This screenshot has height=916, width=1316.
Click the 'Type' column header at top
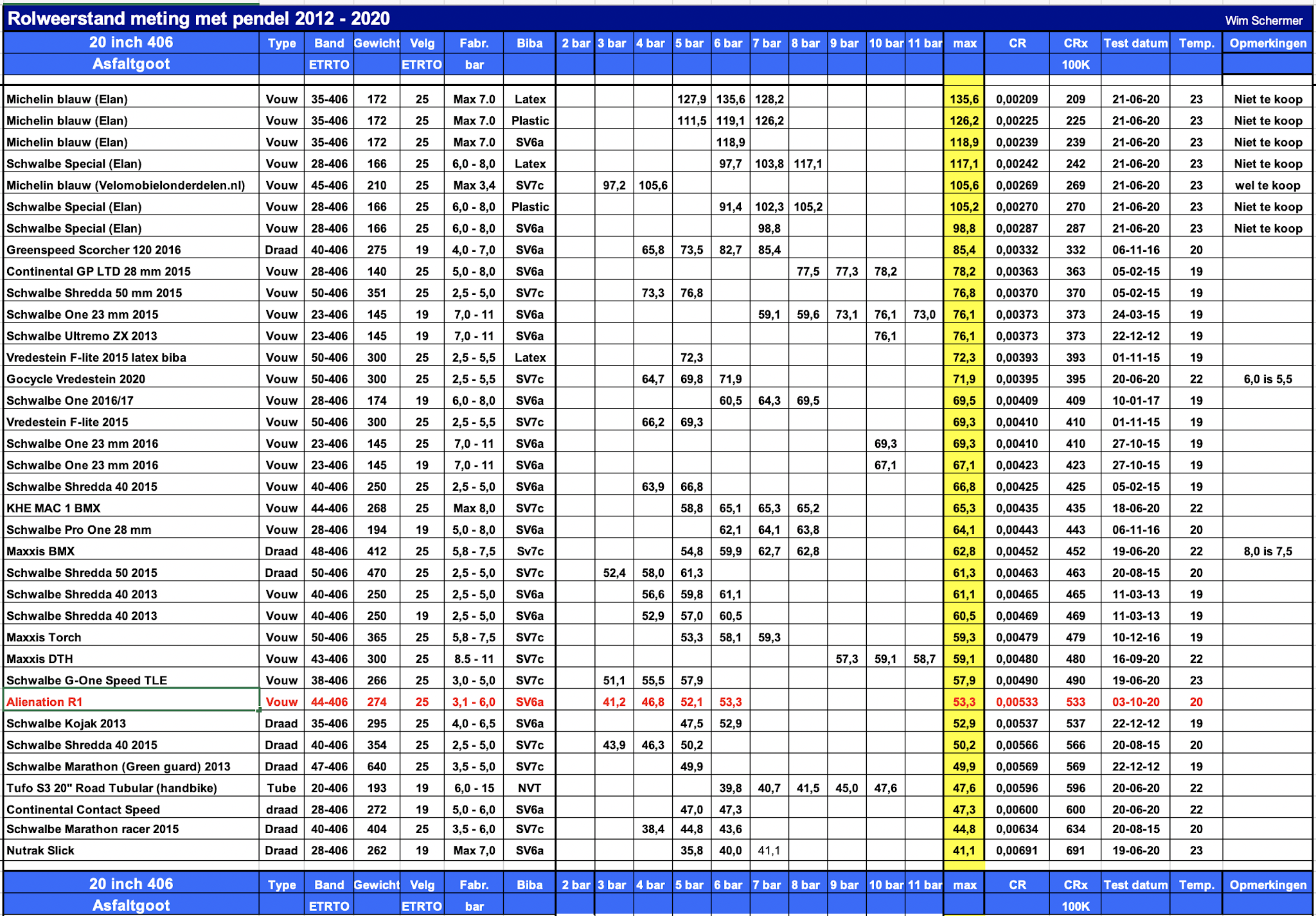[x=281, y=43]
